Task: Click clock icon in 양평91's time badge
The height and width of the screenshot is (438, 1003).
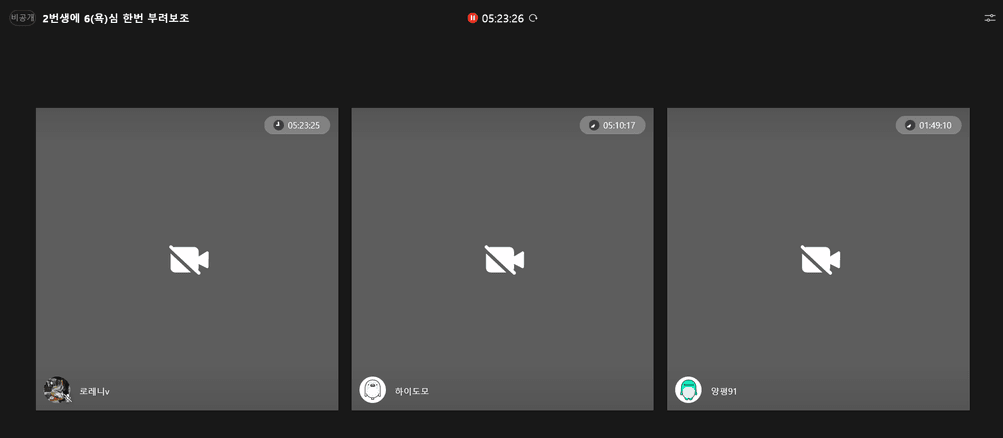Action: [910, 125]
